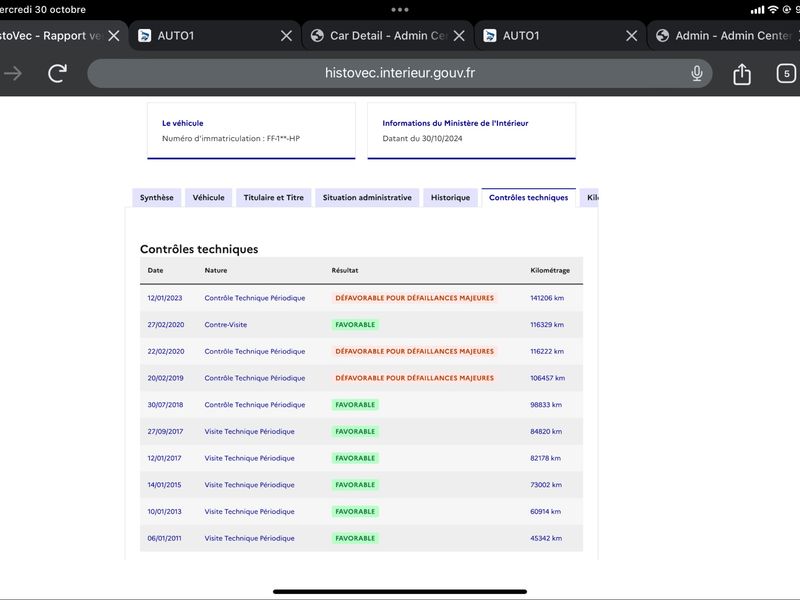Screen dimensions: 800x600
Task: Tap the microphone icon in the address bar
Action: pos(697,73)
